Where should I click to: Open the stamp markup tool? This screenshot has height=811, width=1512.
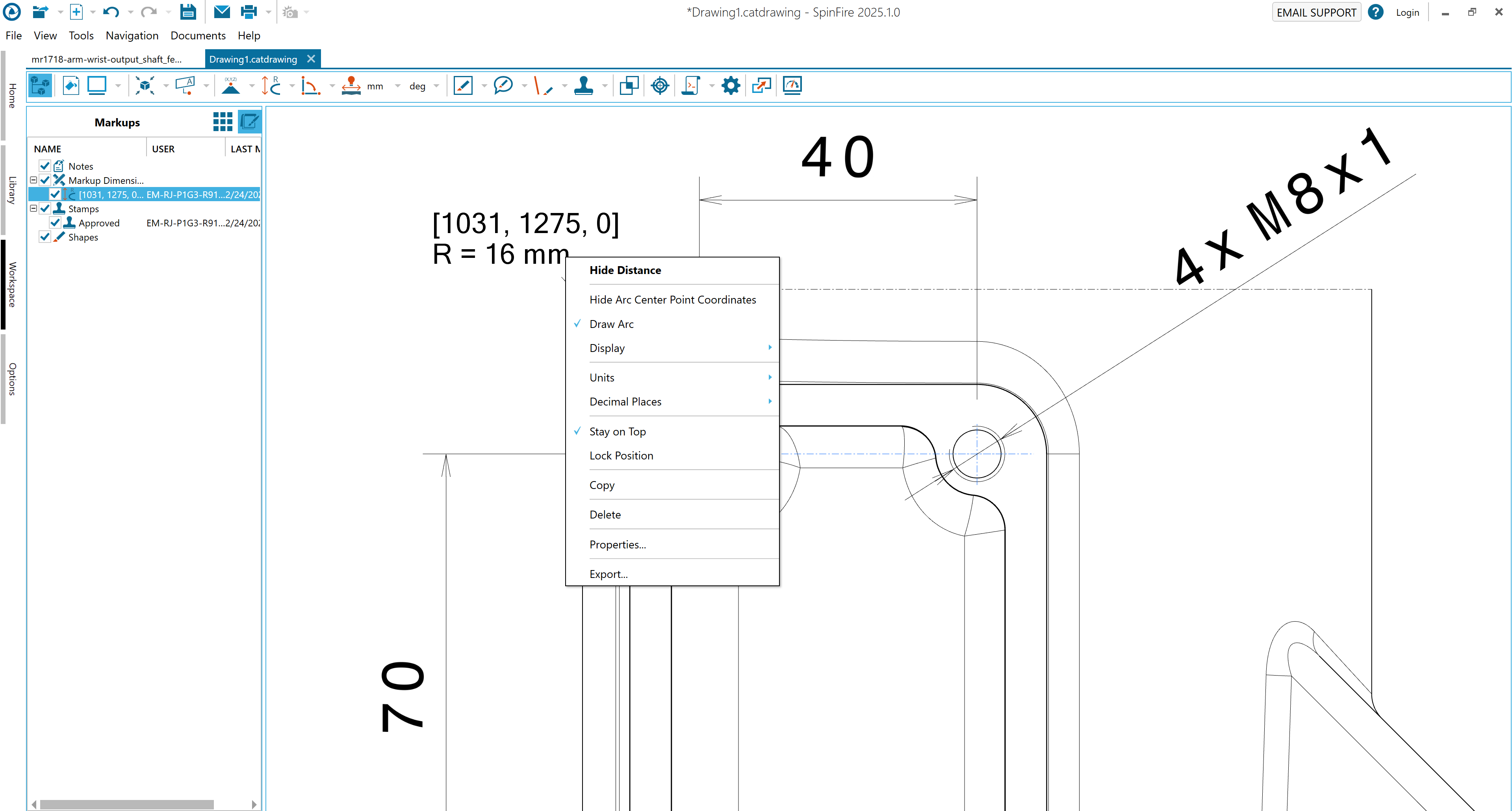coord(583,86)
